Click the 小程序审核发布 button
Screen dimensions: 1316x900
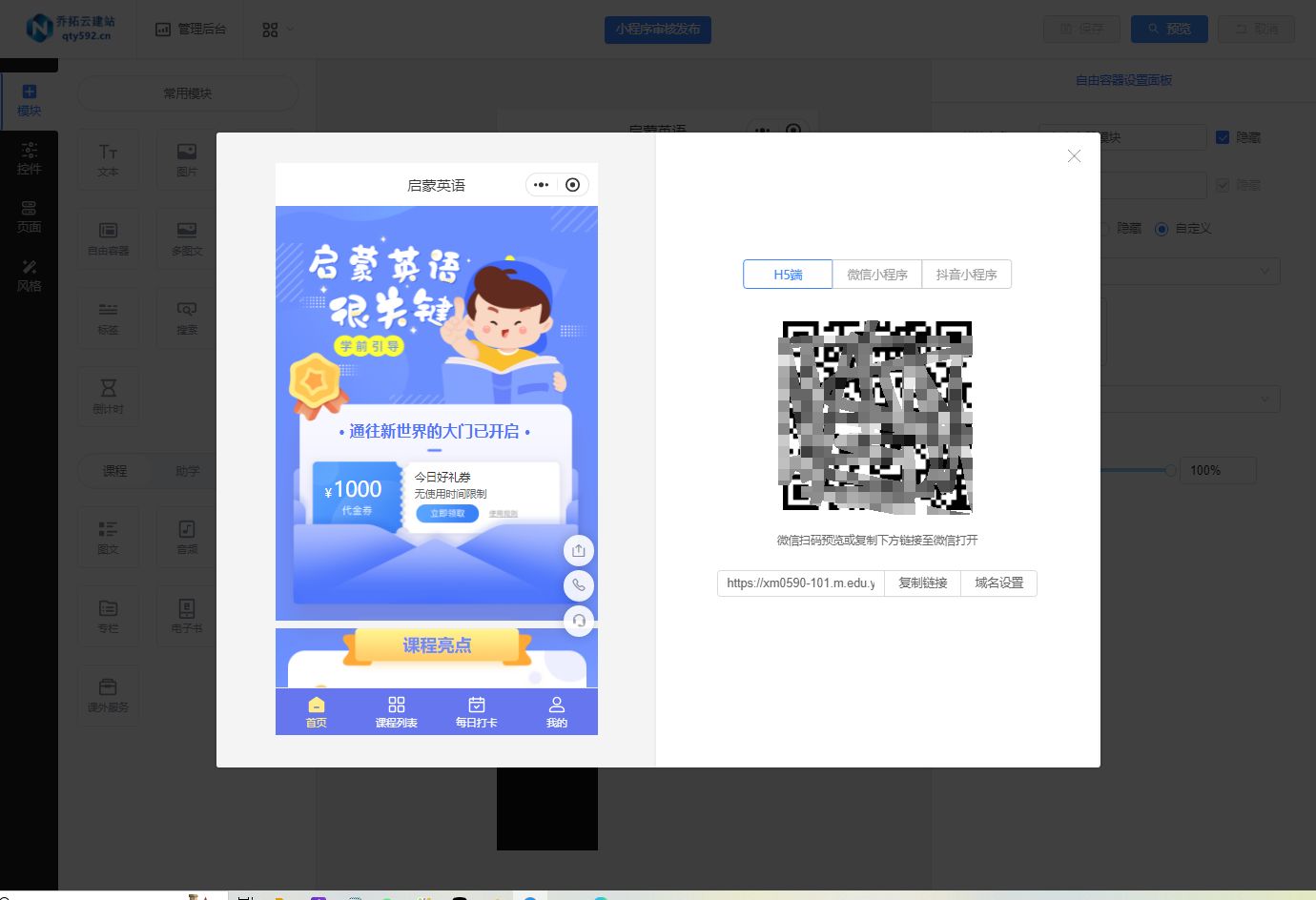[658, 30]
